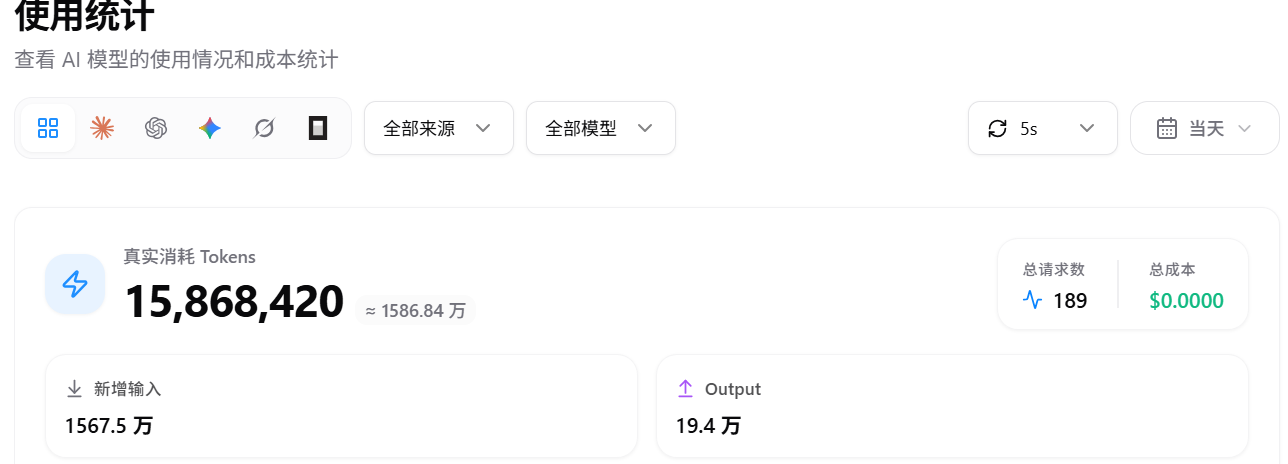Filter by the Claude starburst icon
1288x464 pixels.
(102, 128)
